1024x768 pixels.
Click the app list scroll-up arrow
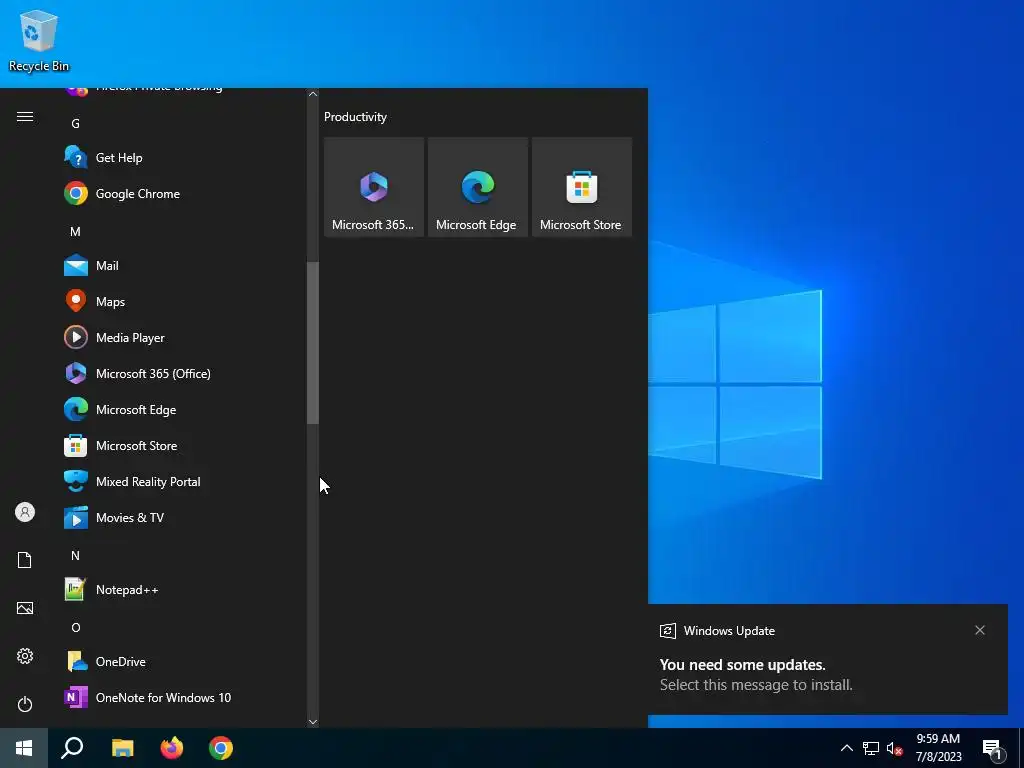(313, 94)
